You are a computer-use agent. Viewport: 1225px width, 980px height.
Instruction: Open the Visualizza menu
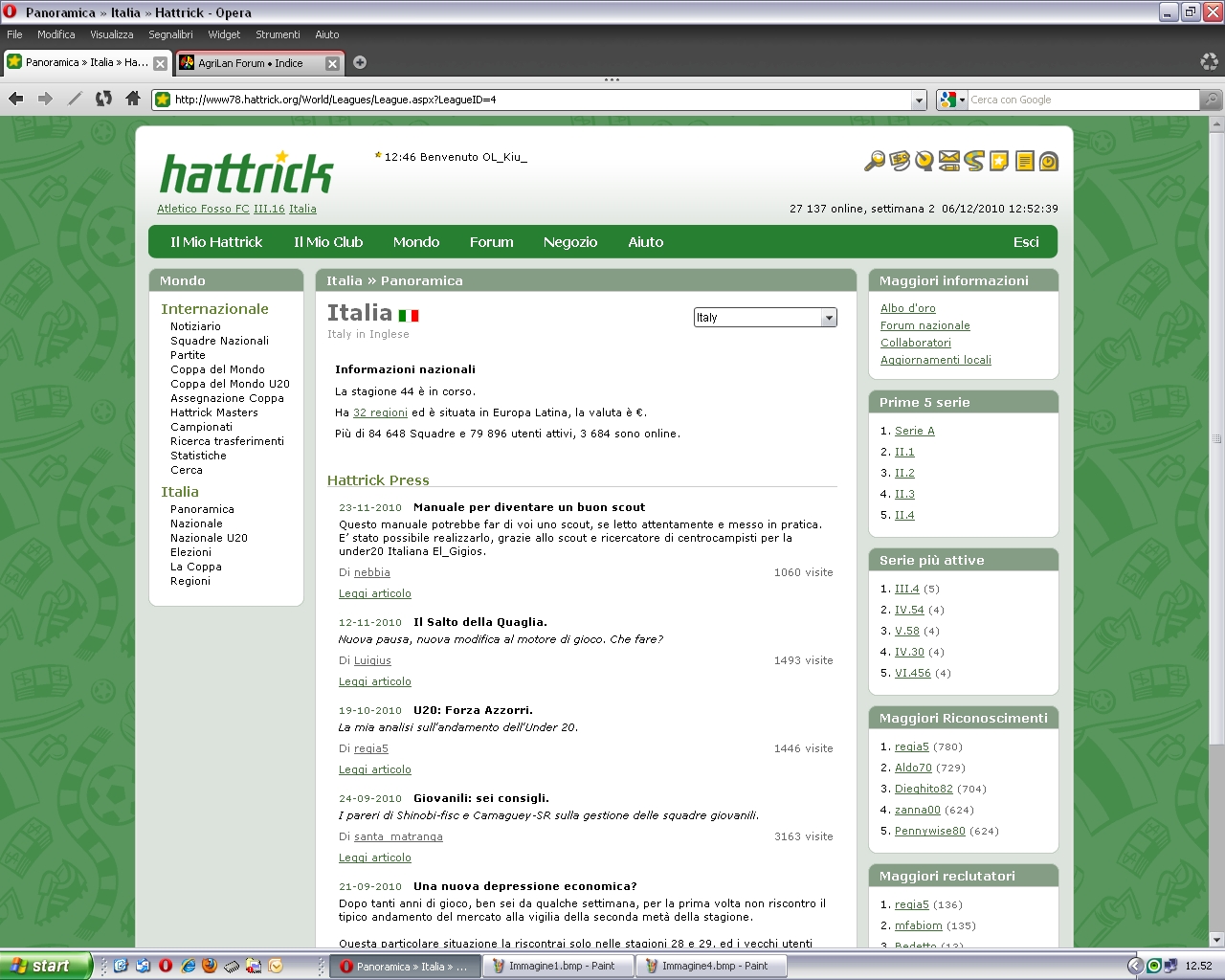[112, 34]
